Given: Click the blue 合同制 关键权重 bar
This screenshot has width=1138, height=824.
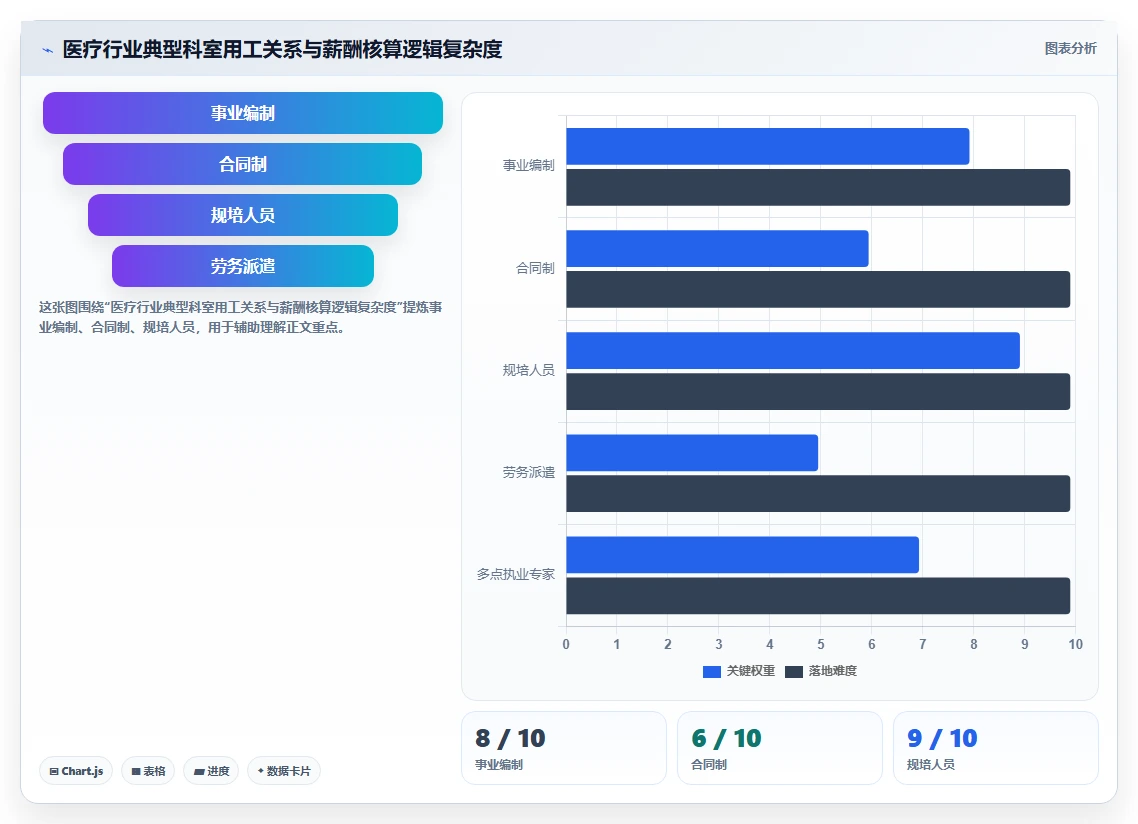Looking at the screenshot, I should click(x=717, y=248).
